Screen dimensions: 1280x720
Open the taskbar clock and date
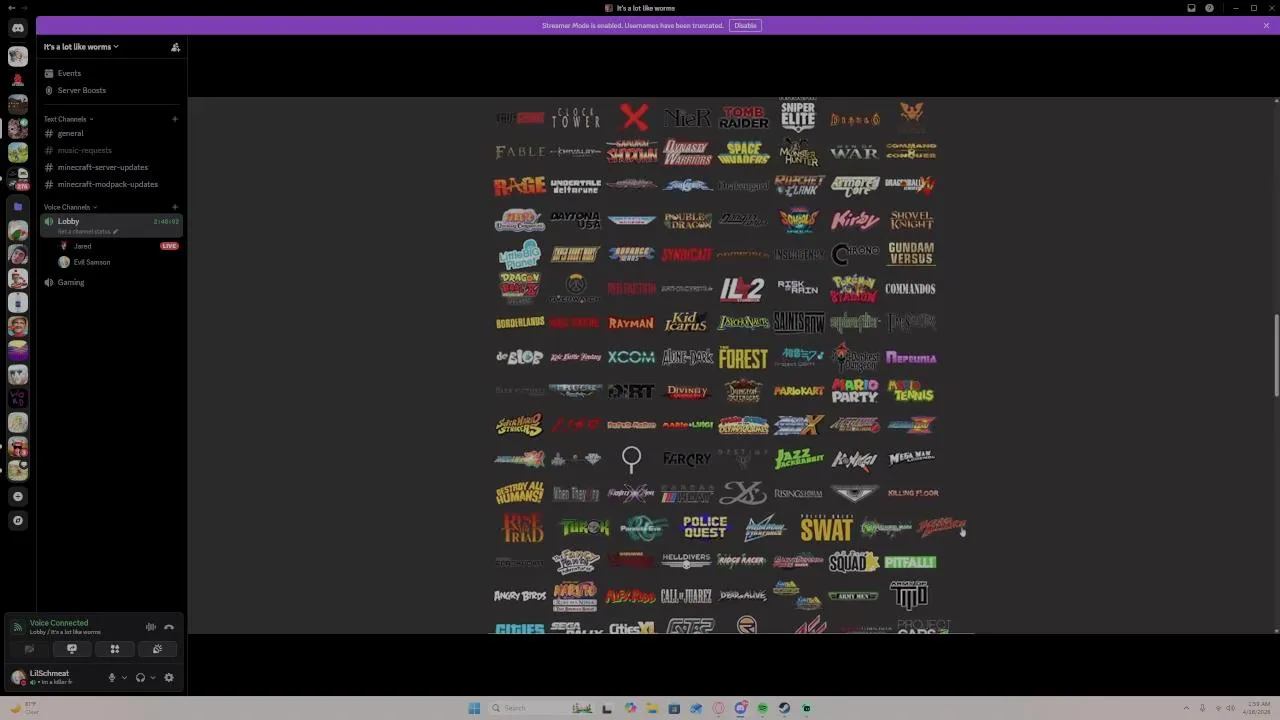click(1256, 708)
